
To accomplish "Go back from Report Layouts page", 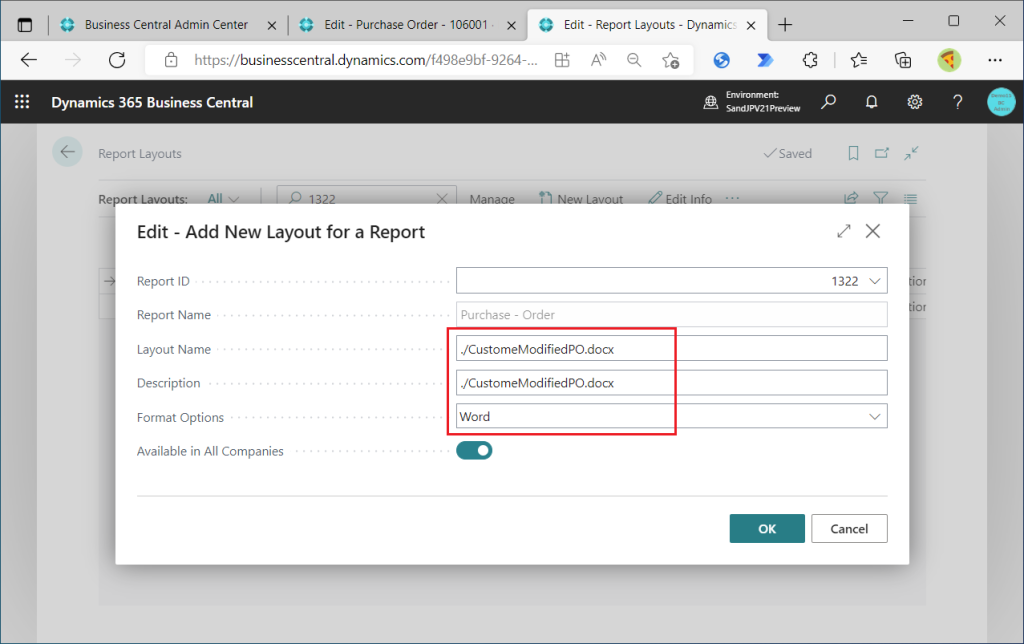I will 67,152.
